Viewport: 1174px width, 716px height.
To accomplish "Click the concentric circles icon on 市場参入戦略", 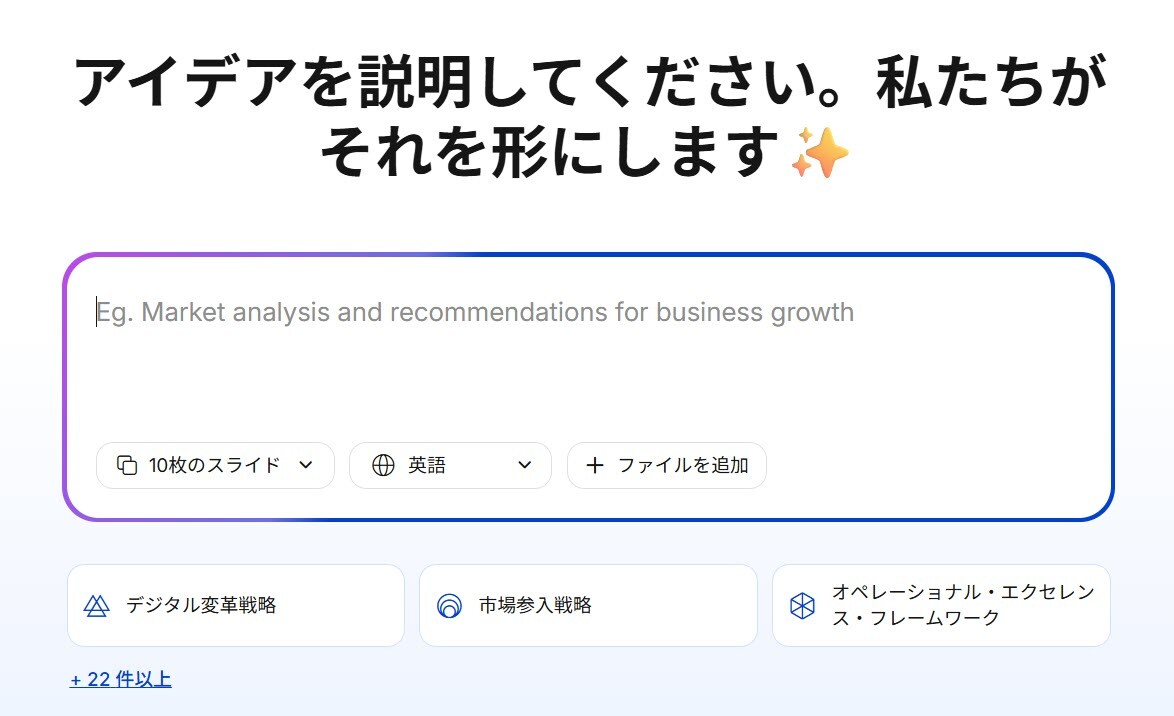I will click(450, 605).
